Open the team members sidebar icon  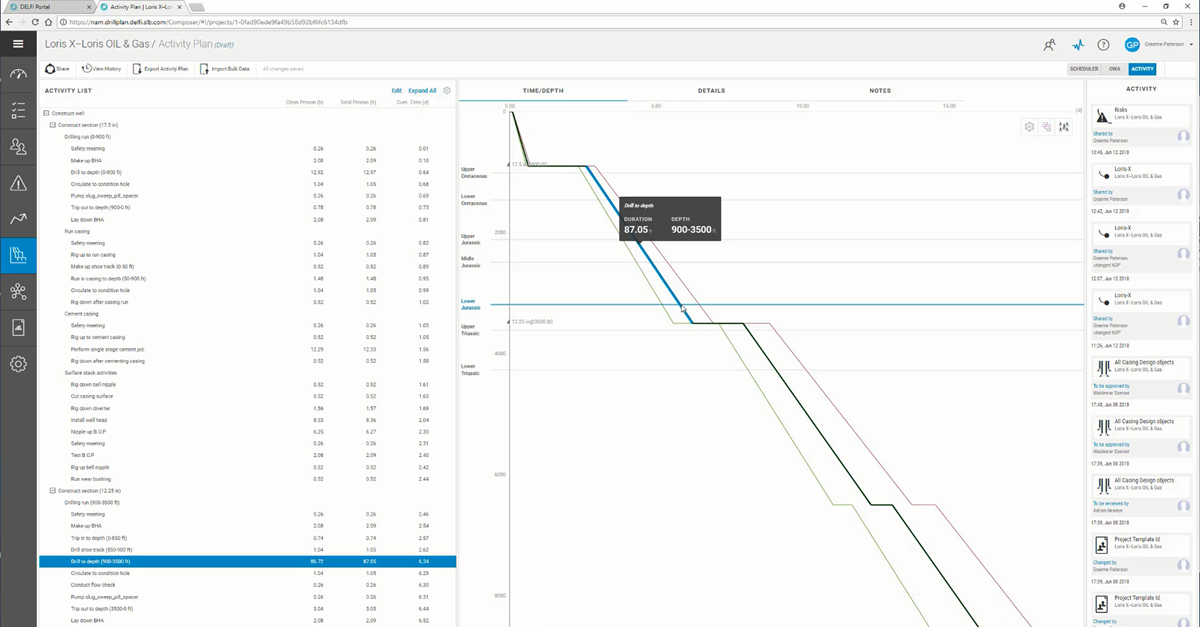18,147
